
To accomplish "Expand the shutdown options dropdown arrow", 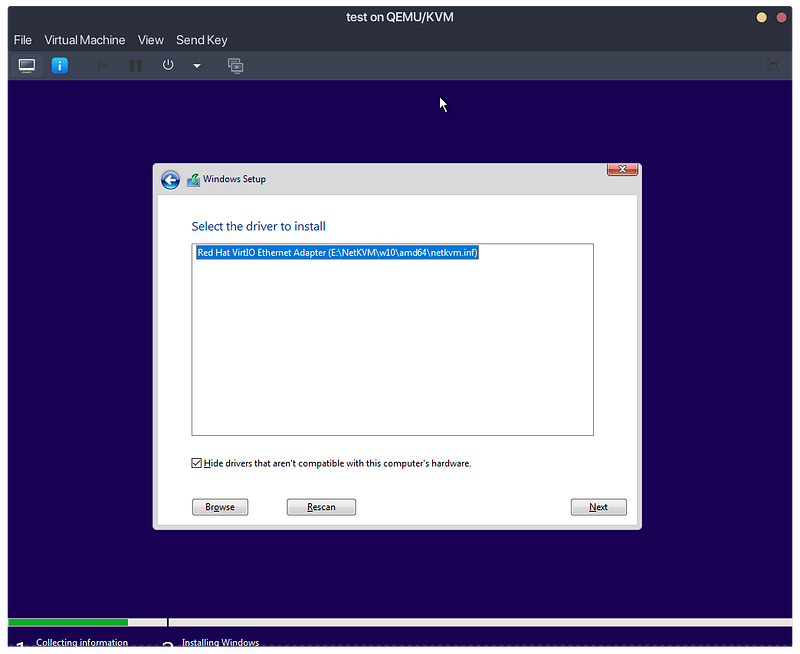I will pyautogui.click(x=197, y=66).
